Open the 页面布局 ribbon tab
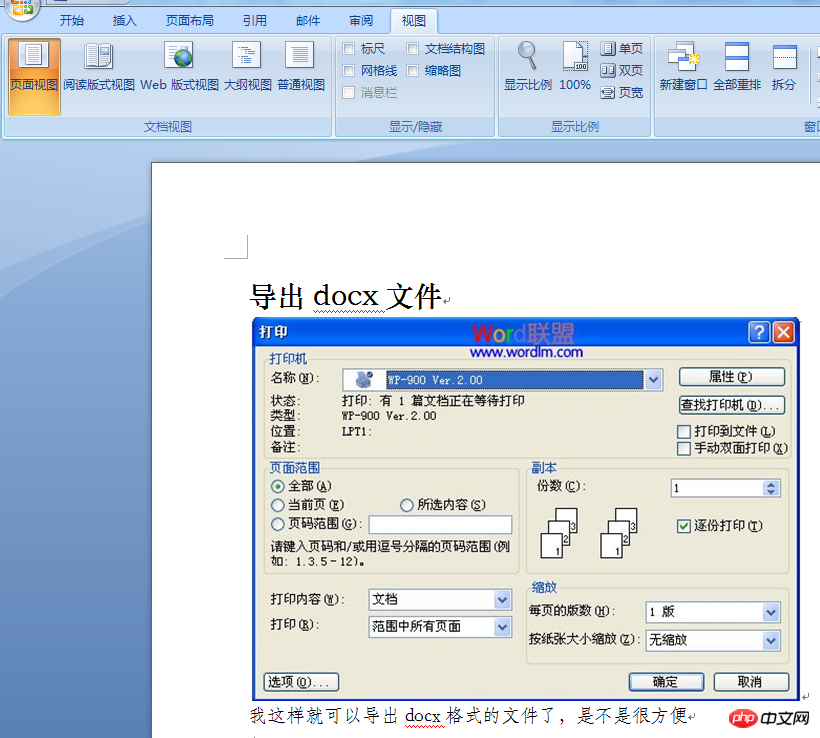 (189, 20)
